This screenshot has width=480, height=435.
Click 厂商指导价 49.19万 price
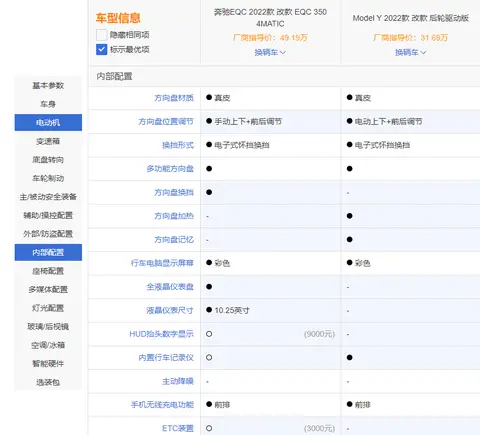point(270,38)
